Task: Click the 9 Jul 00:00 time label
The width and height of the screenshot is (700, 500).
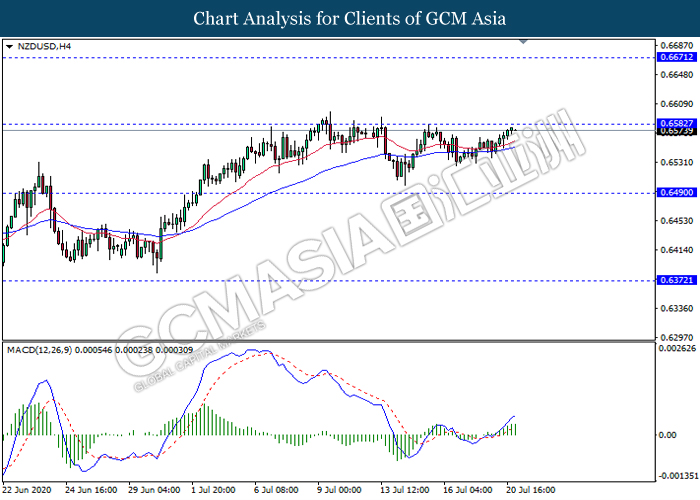Action: coord(339,490)
